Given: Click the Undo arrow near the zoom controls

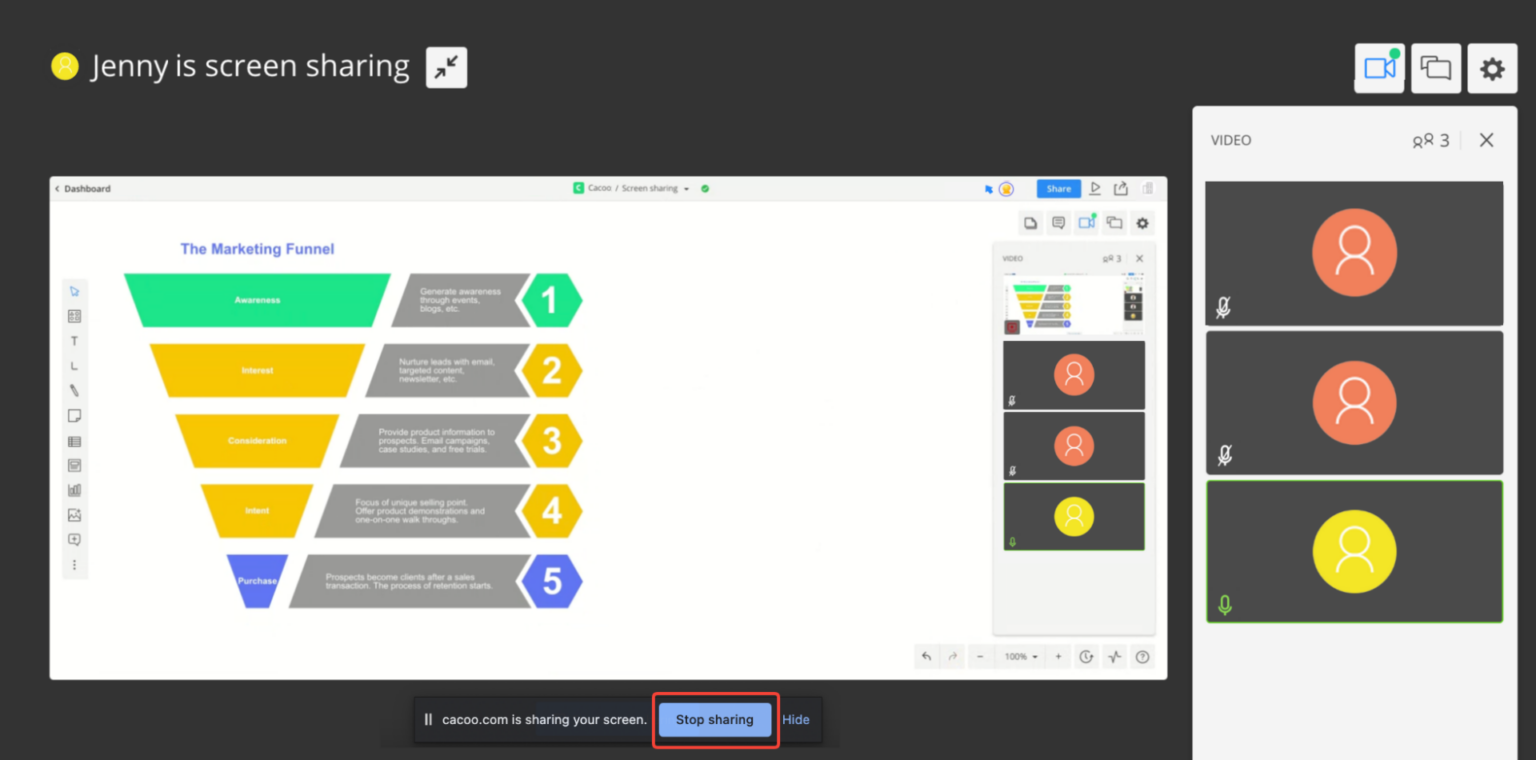Looking at the screenshot, I should point(926,656).
